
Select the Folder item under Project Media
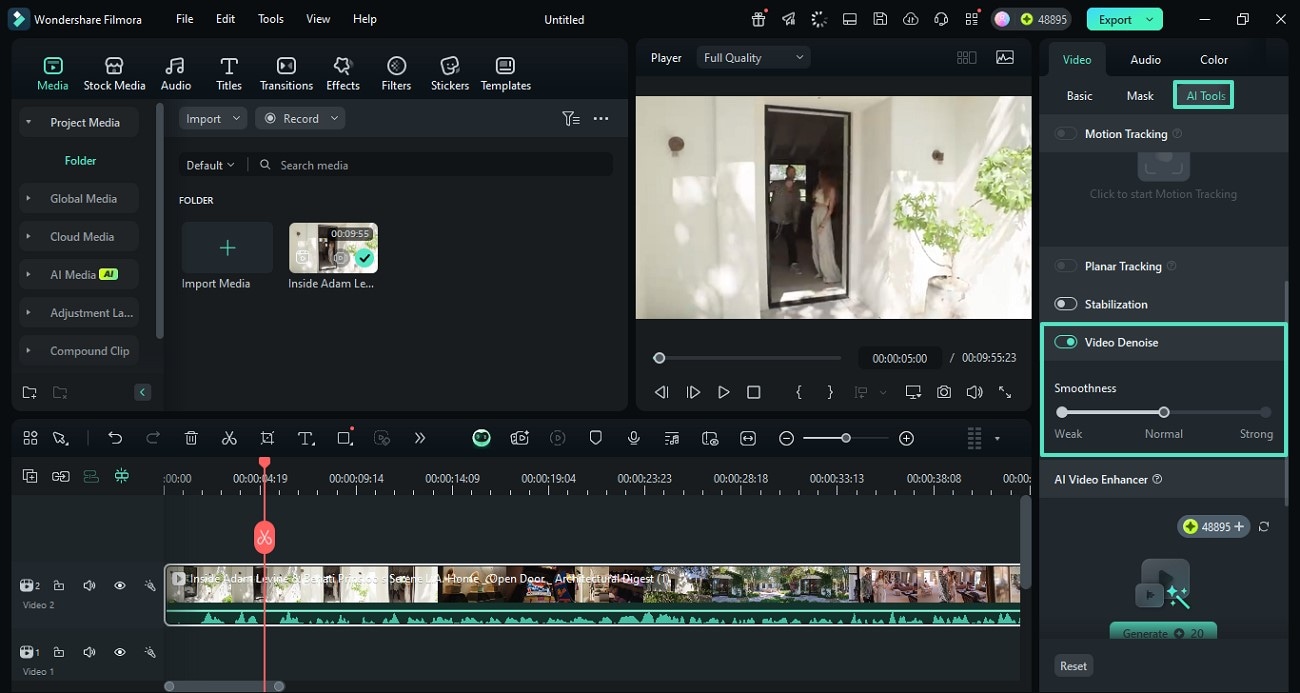point(81,160)
